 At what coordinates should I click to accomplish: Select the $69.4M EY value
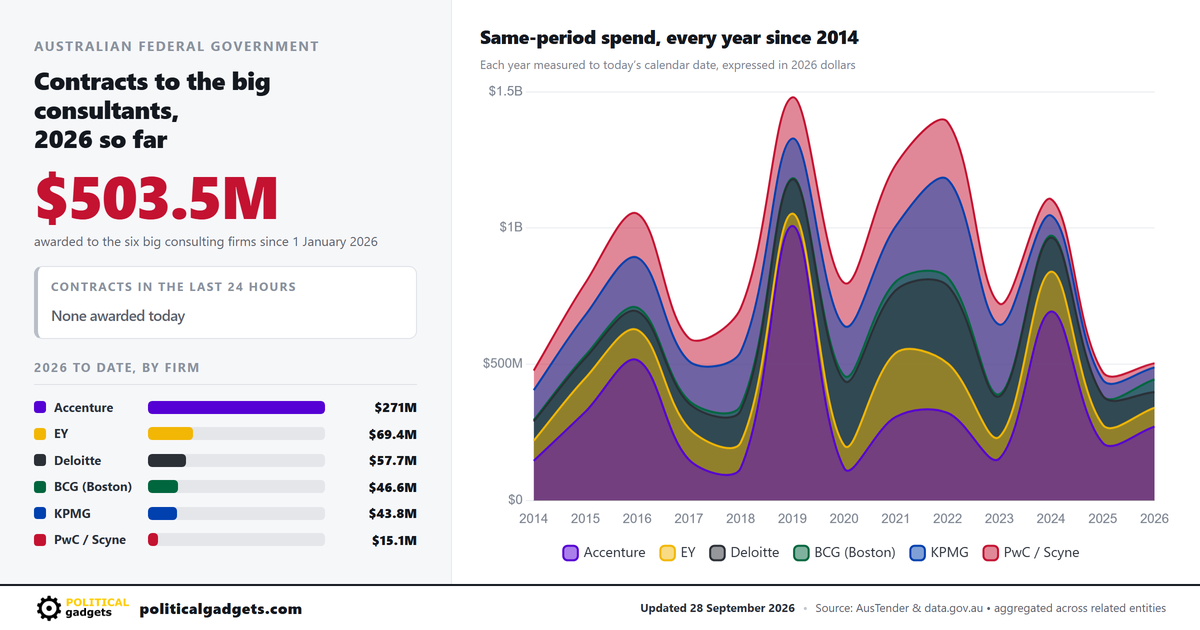(392, 434)
